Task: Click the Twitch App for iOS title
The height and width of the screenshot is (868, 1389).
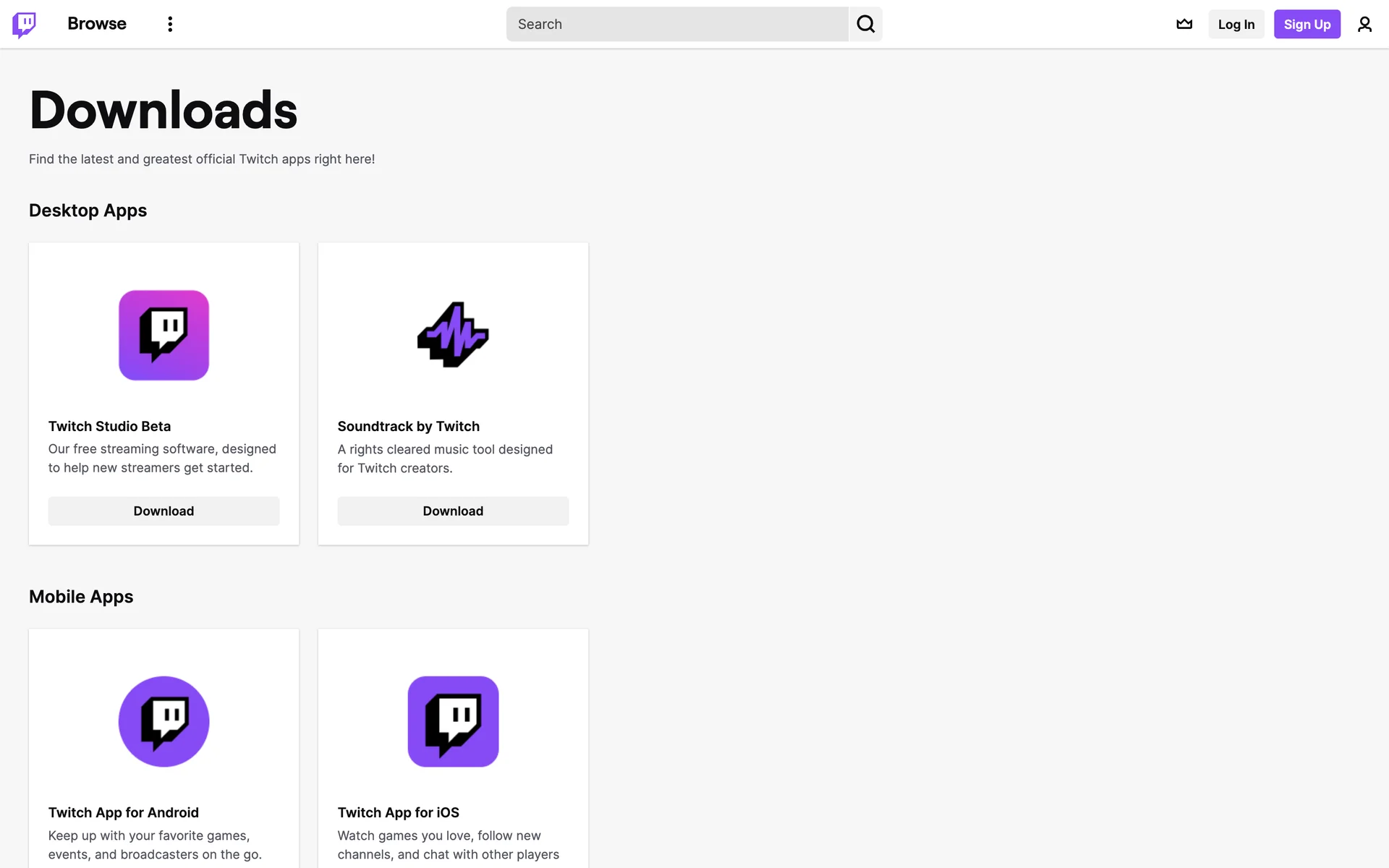Action: (398, 812)
